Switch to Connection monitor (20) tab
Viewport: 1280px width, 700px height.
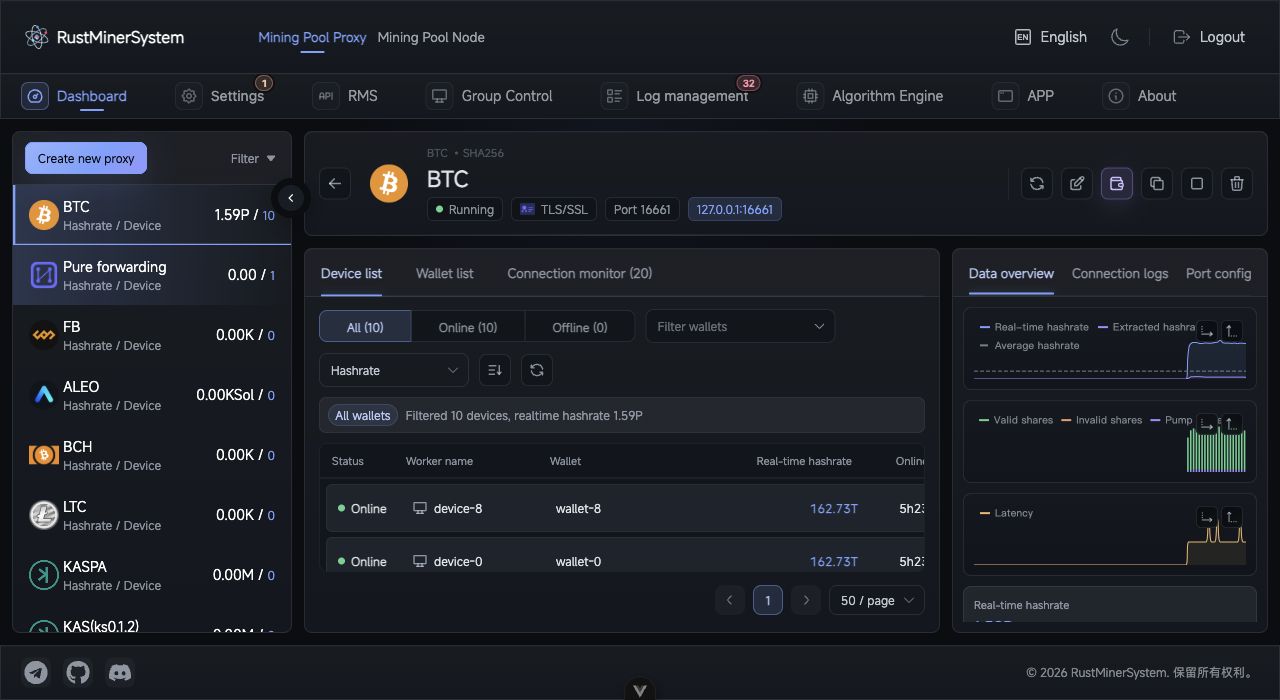click(x=580, y=273)
